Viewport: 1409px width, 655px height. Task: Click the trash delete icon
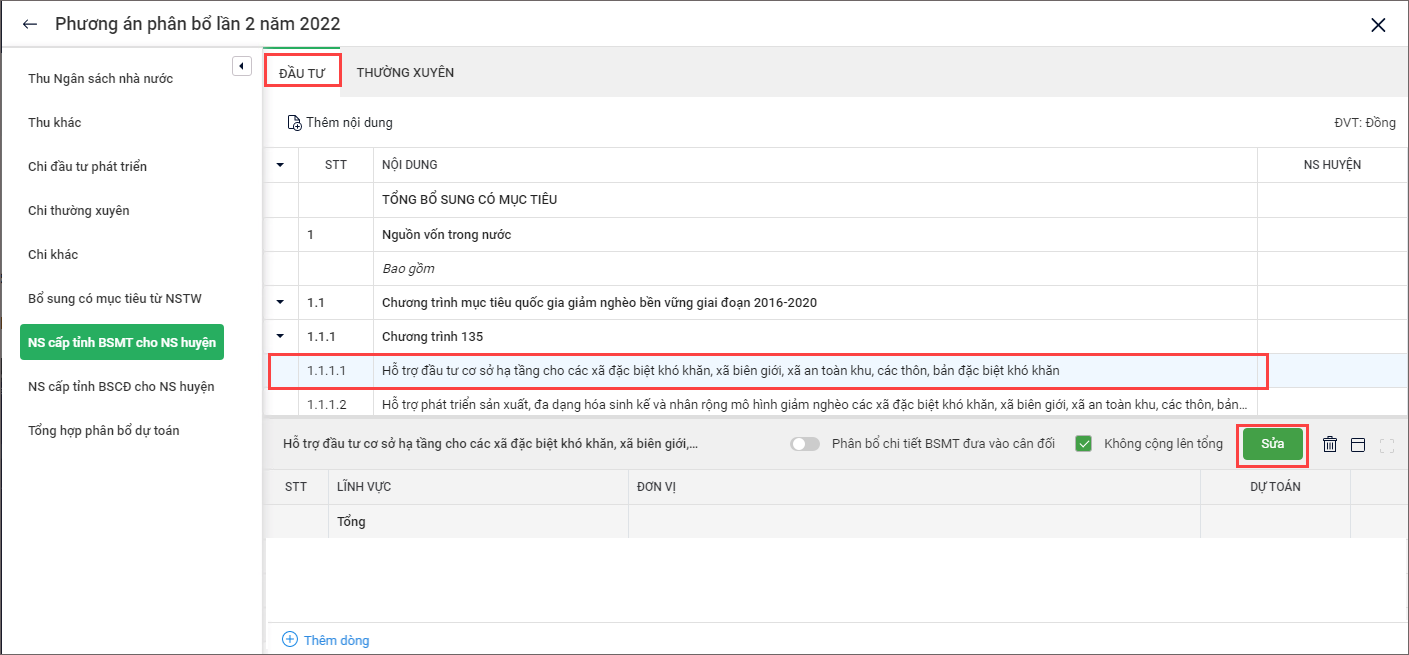click(1329, 445)
